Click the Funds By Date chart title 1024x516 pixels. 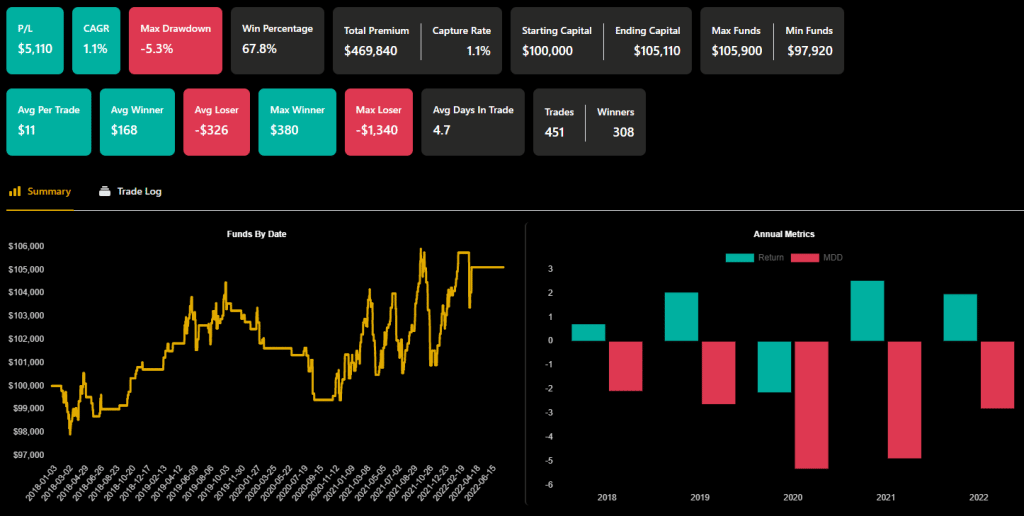pos(267,234)
